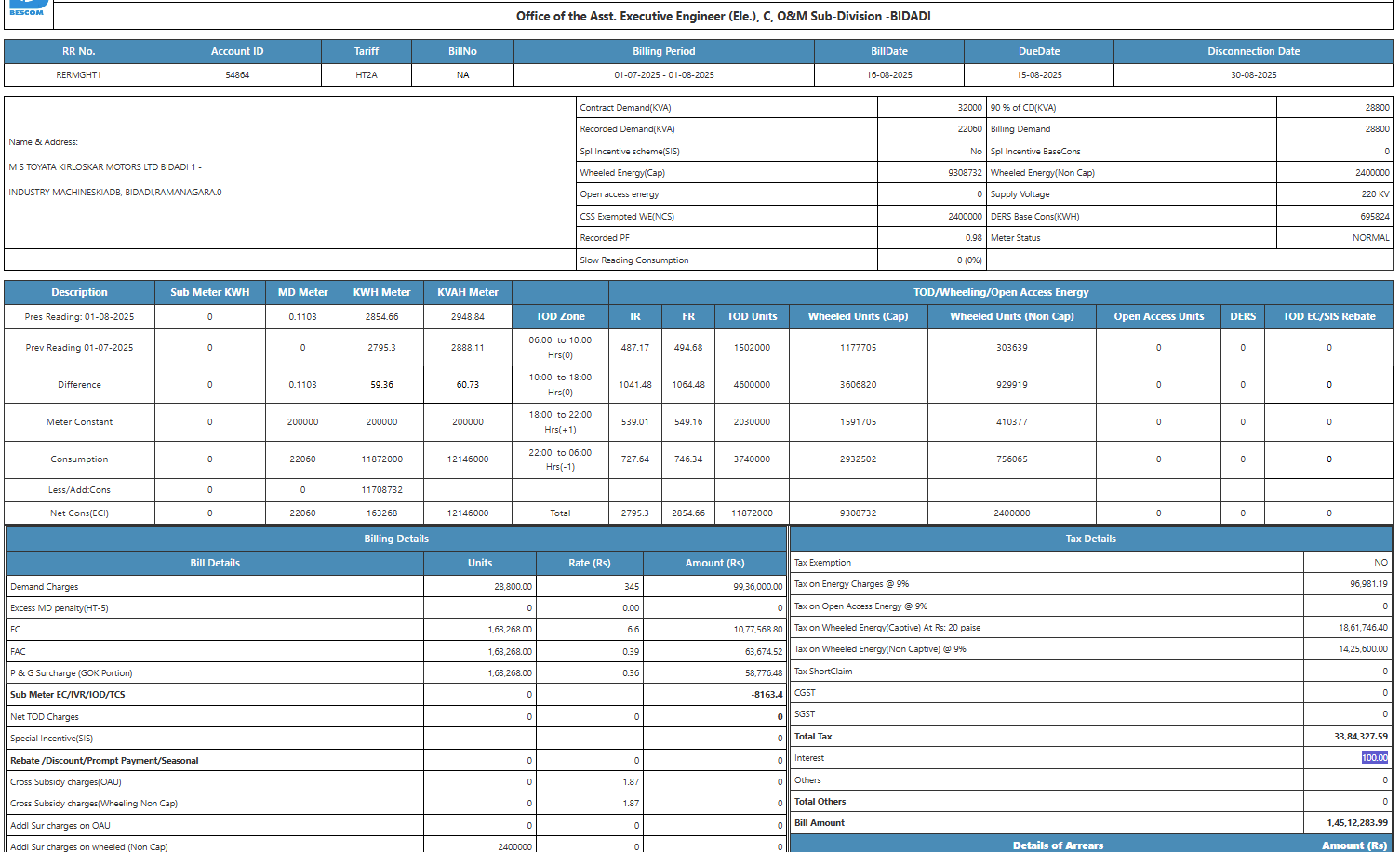Click the Disconnection Date 30-08-2025
The height and width of the screenshot is (852, 1400).
point(1253,75)
